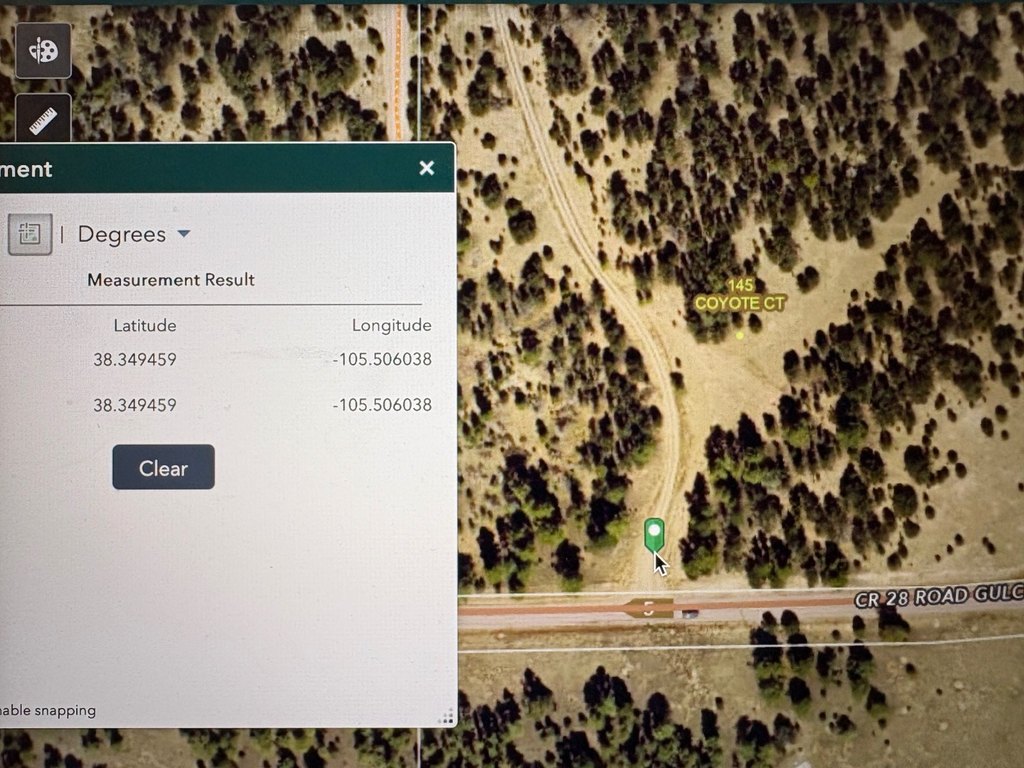This screenshot has width=1024, height=768.
Task: Click the first latitude value 38.349459
Action: 135,359
